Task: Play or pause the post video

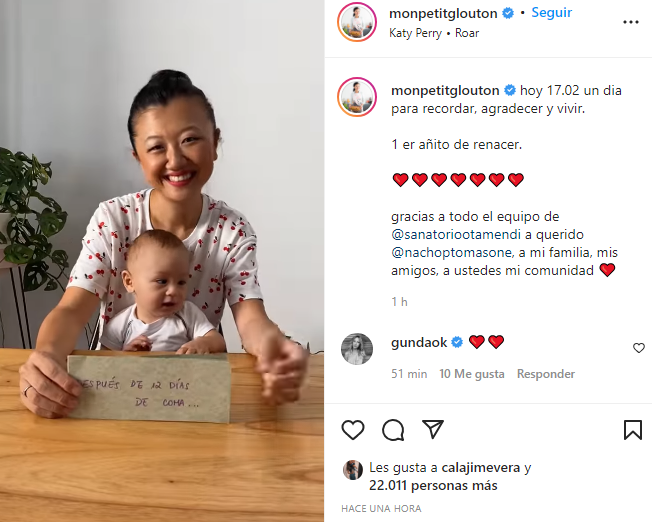Action: click(x=162, y=261)
